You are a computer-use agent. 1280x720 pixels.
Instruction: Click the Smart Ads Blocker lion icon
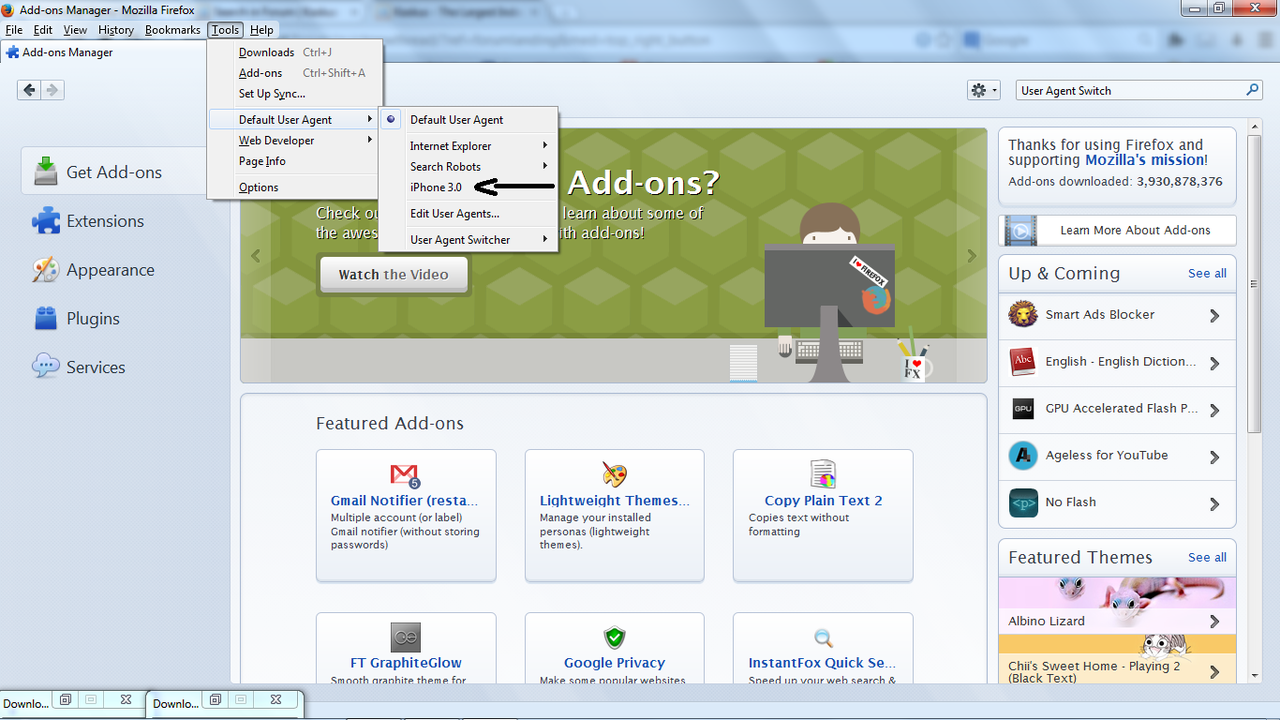point(1023,315)
